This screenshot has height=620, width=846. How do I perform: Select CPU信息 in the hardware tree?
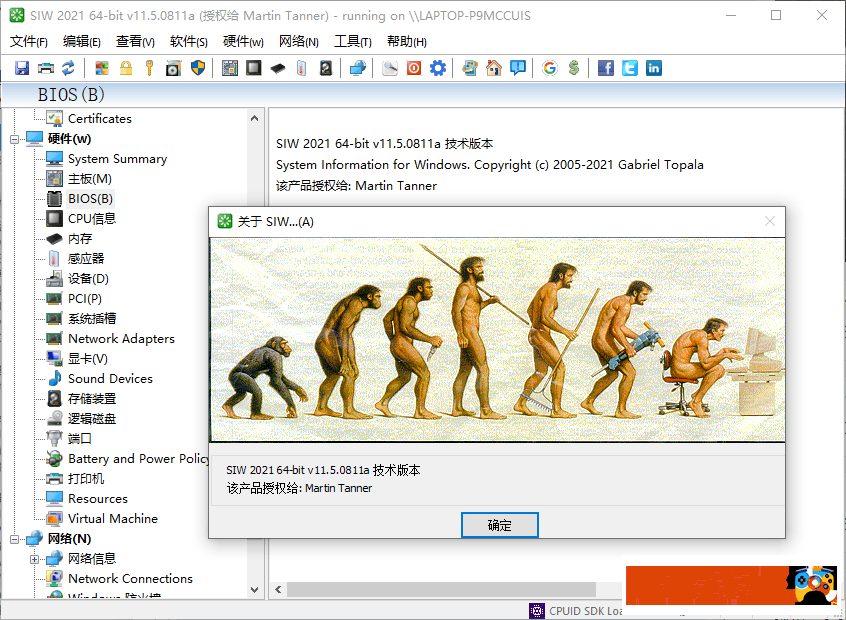click(92, 219)
